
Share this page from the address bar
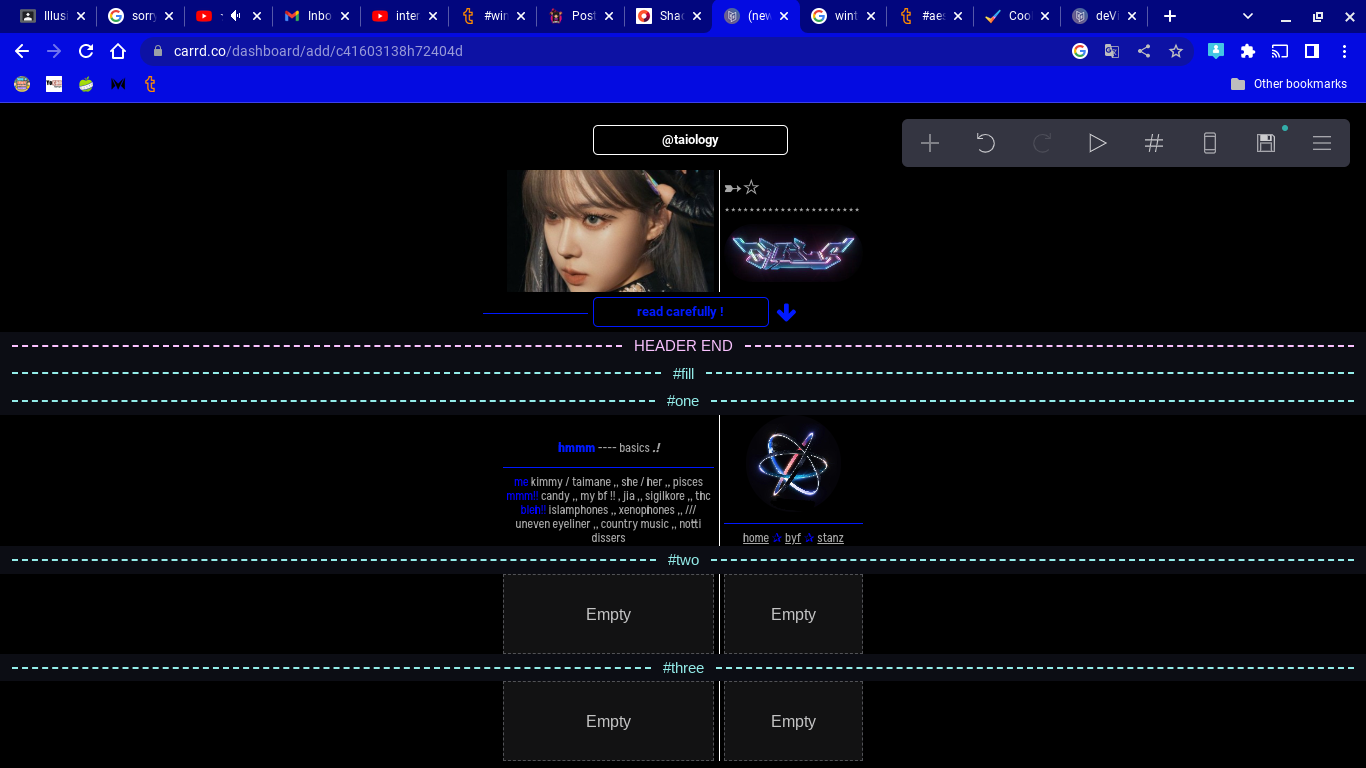[x=1144, y=51]
